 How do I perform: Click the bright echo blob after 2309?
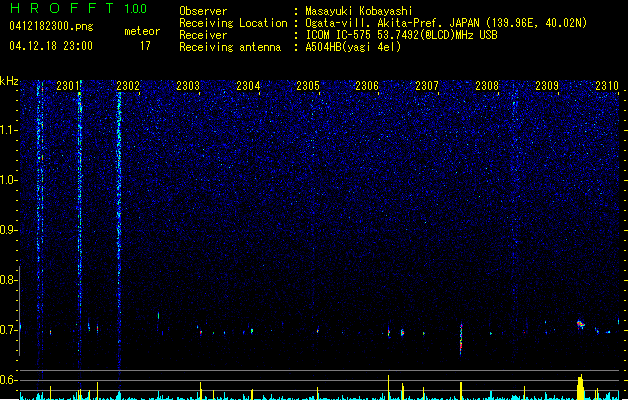(x=580, y=324)
